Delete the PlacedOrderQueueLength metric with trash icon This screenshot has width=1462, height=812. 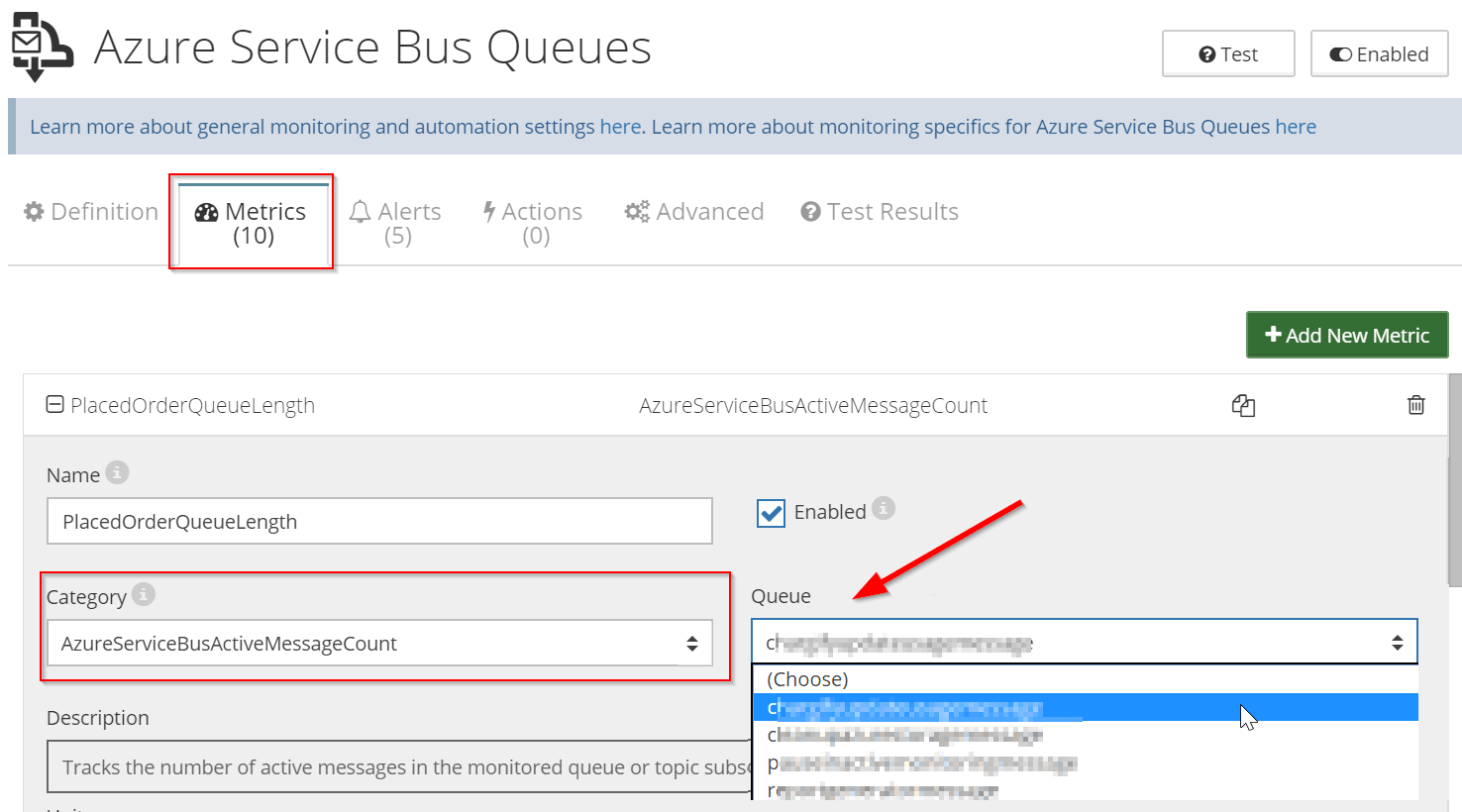[1416, 405]
